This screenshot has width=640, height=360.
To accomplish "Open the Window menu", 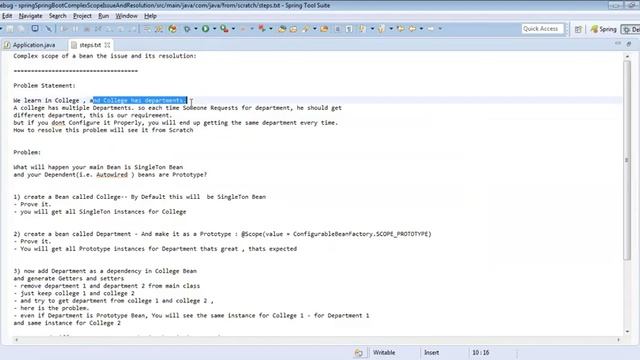I will coord(126,16).
